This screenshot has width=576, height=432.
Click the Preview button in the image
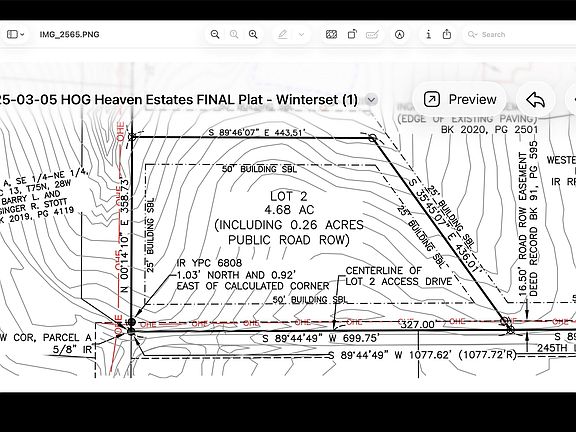460,100
